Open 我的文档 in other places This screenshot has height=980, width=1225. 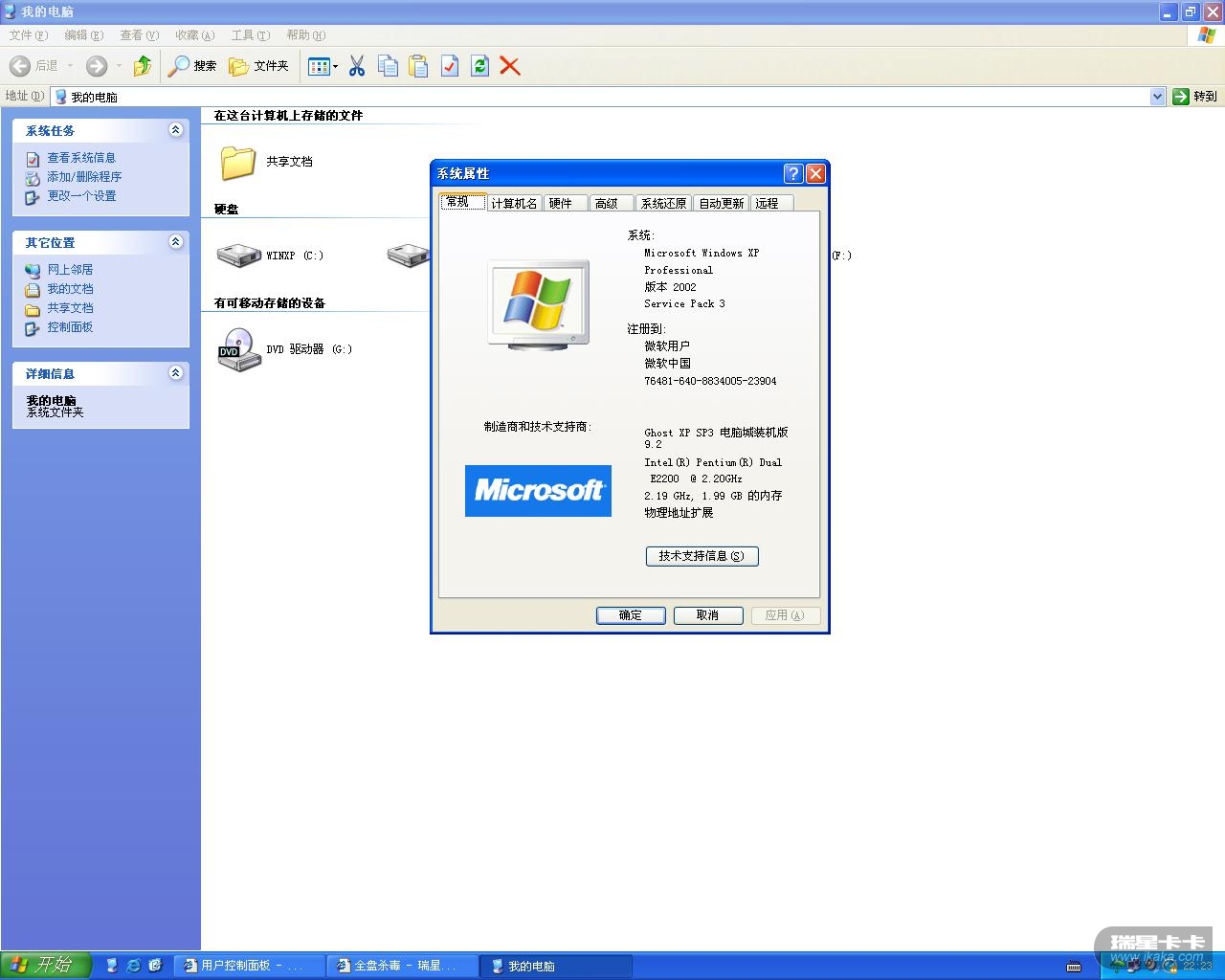[x=70, y=289]
